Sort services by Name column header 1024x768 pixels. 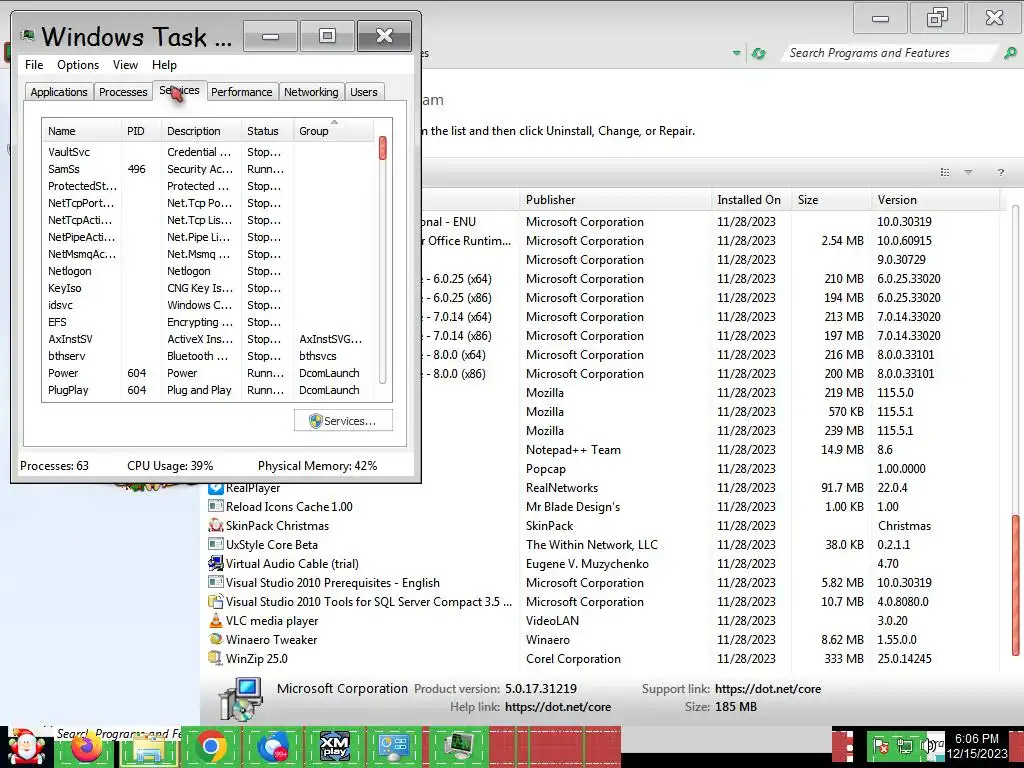[82, 131]
